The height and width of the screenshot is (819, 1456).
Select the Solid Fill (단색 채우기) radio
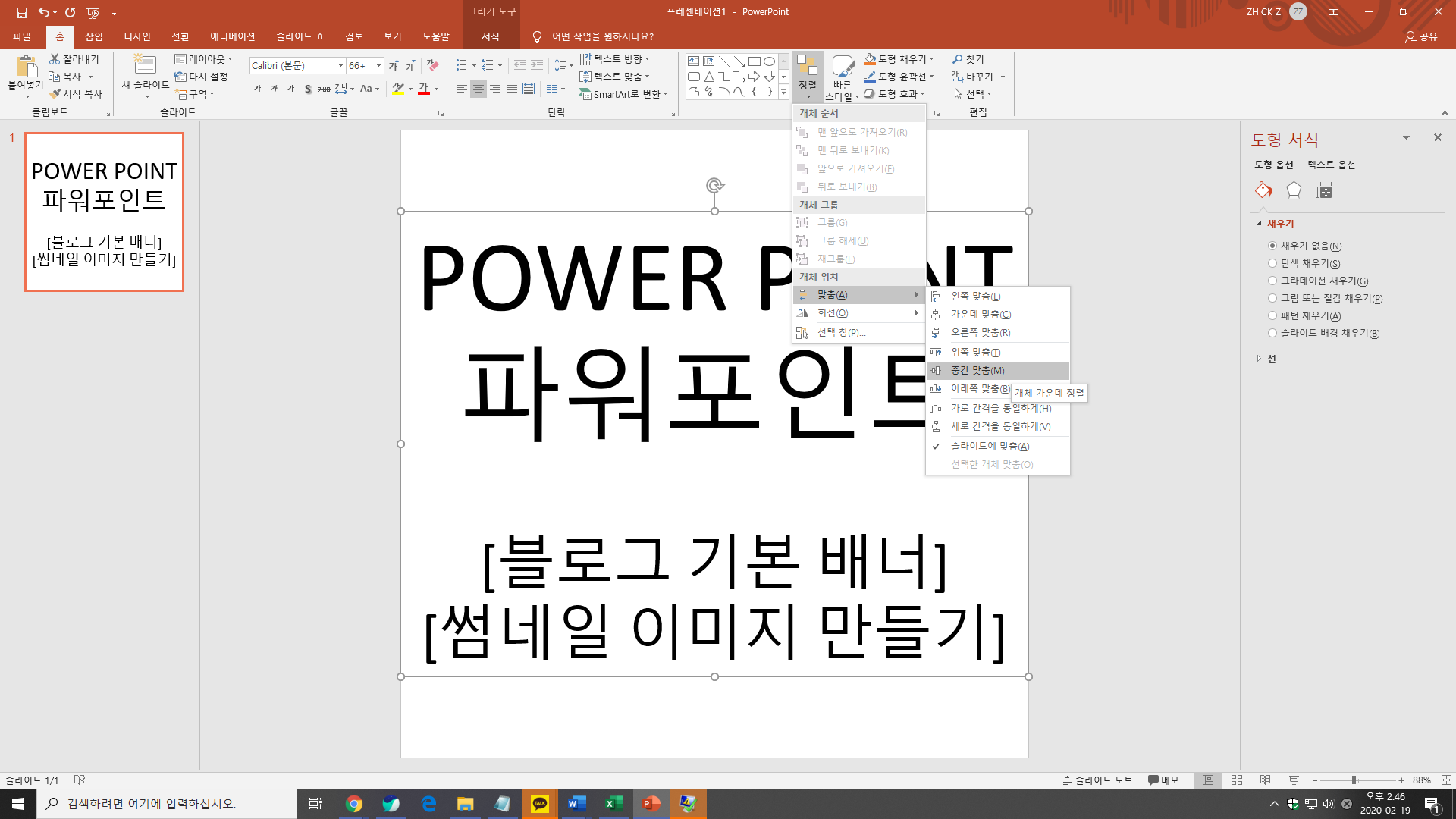pyautogui.click(x=1272, y=263)
